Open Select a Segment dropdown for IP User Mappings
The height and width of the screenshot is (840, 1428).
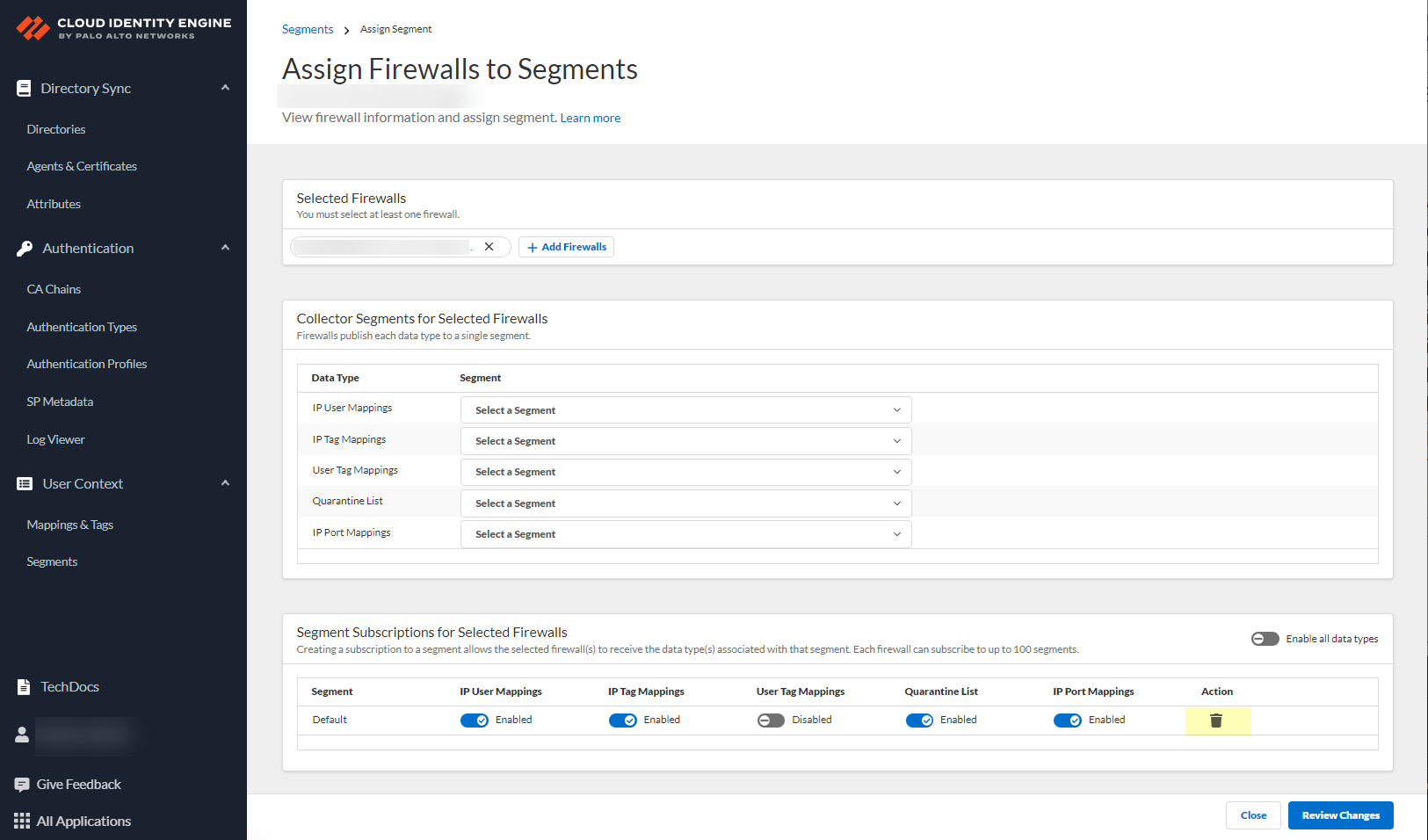coord(685,409)
